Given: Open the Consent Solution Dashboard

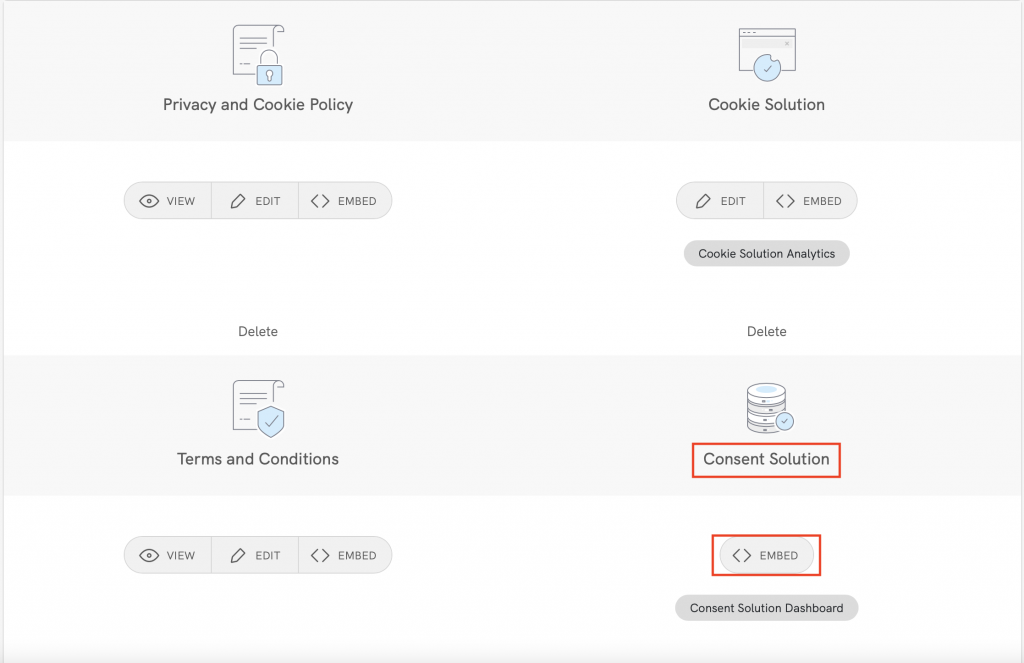Looking at the screenshot, I should pos(766,607).
